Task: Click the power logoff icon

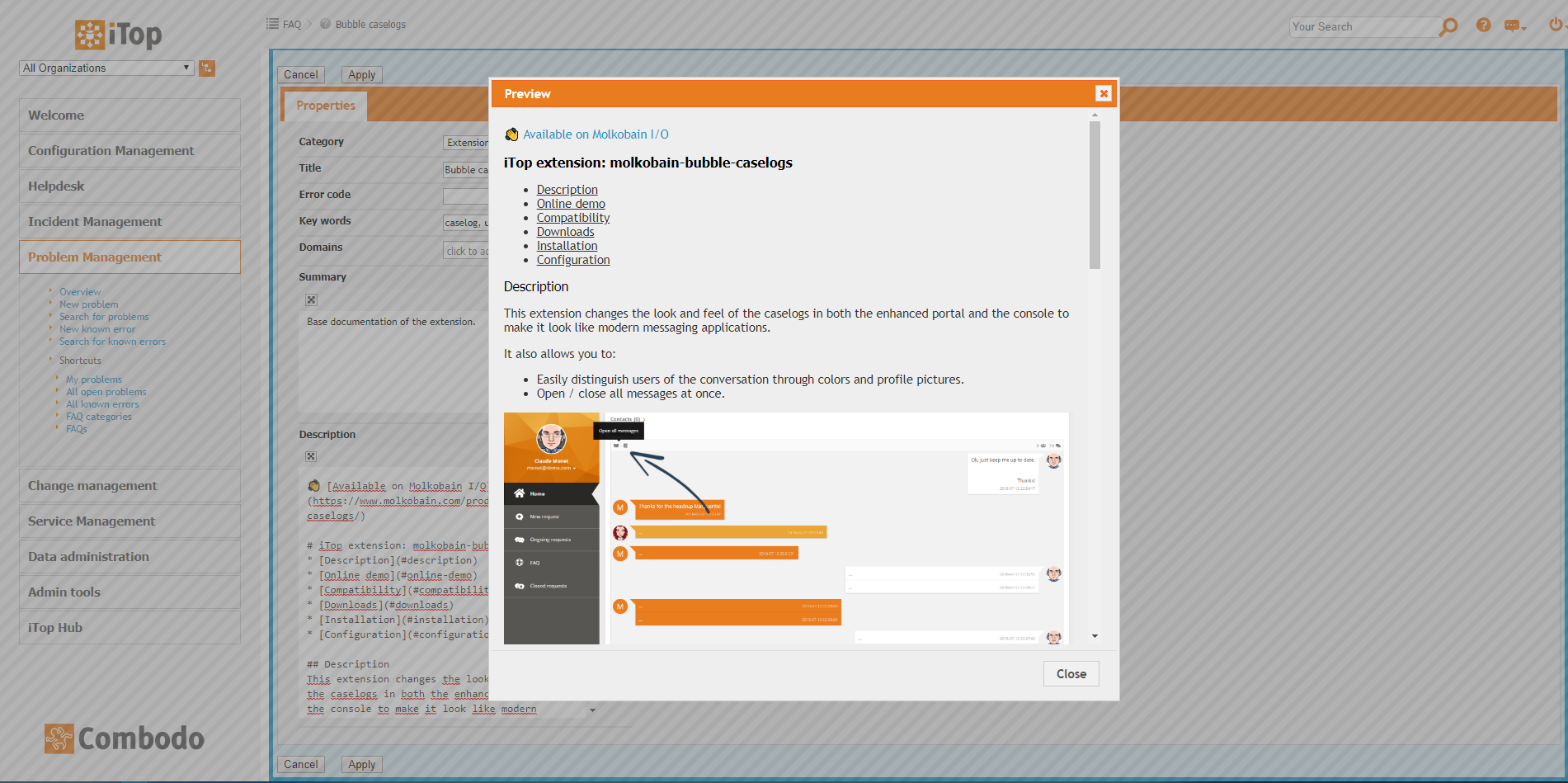Action: pos(1556,25)
